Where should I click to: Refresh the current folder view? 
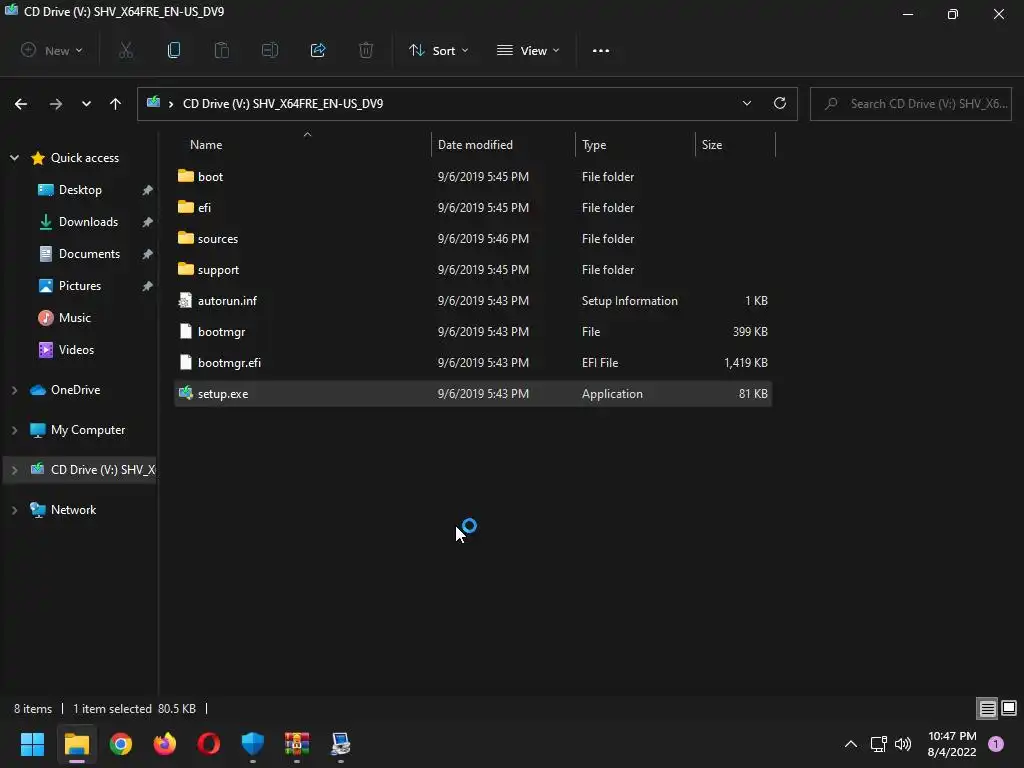780,103
